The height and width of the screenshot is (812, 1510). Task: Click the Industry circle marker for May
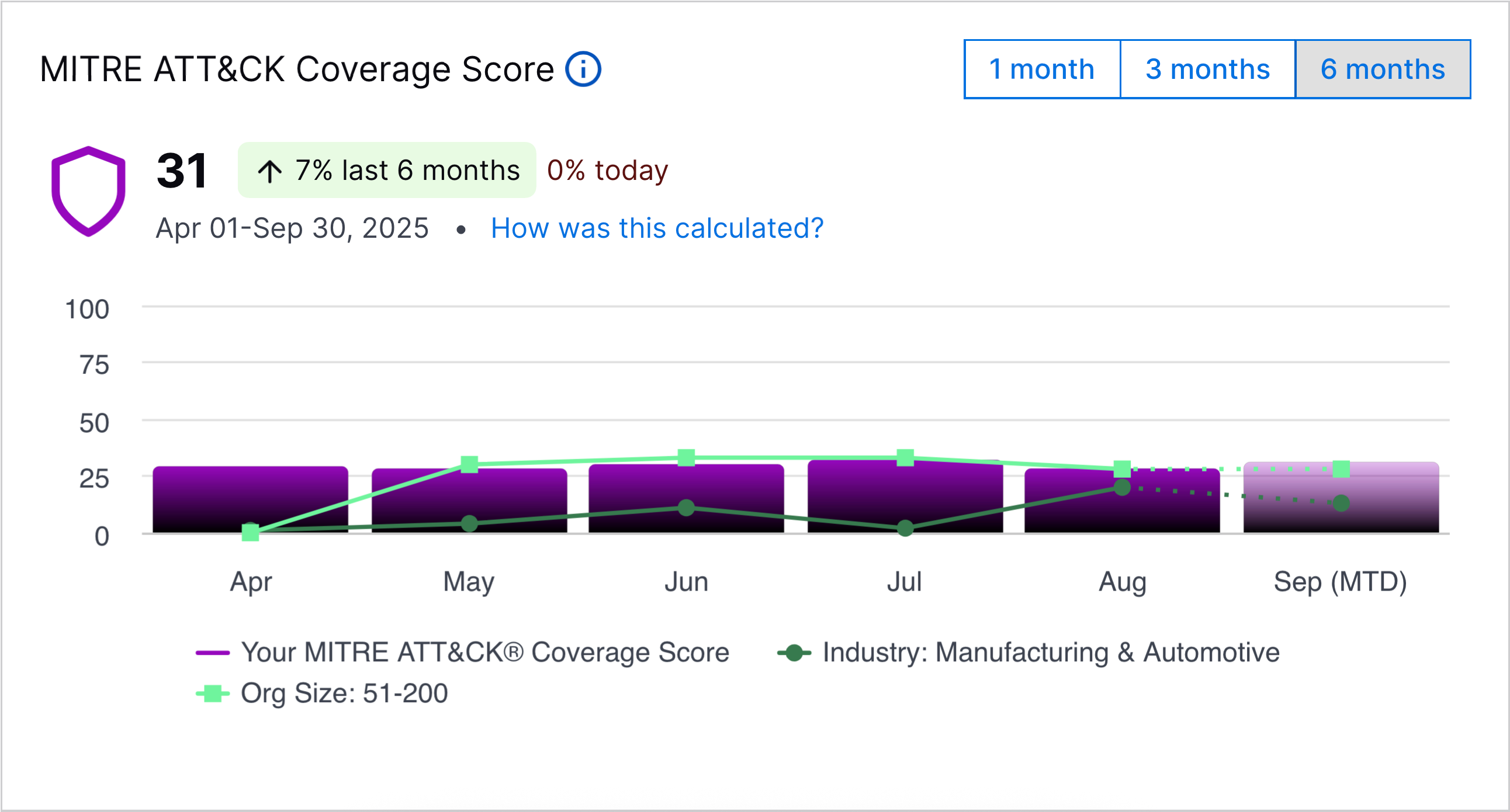click(x=469, y=523)
